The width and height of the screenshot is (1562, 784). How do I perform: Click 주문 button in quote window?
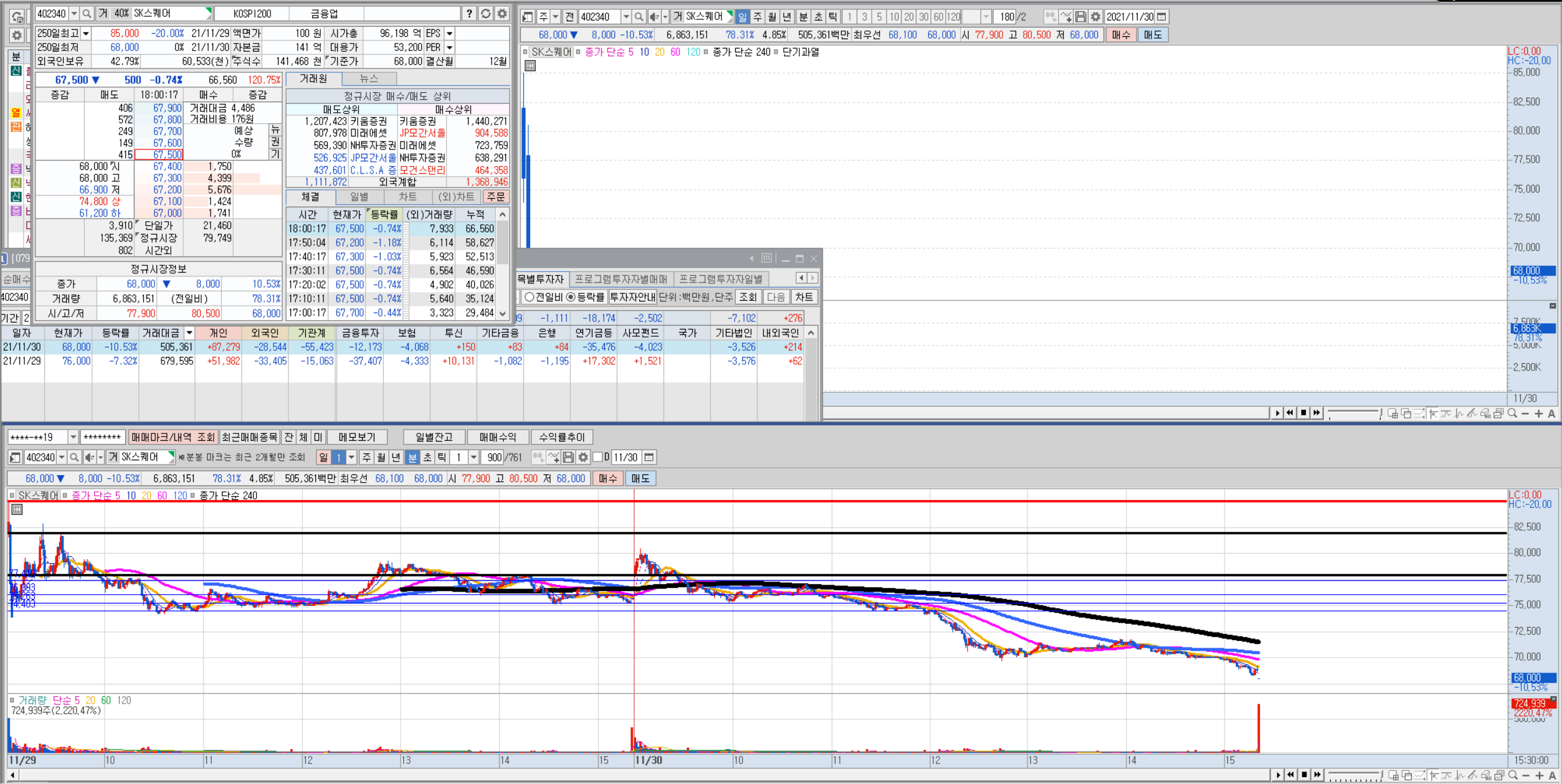coord(496,197)
